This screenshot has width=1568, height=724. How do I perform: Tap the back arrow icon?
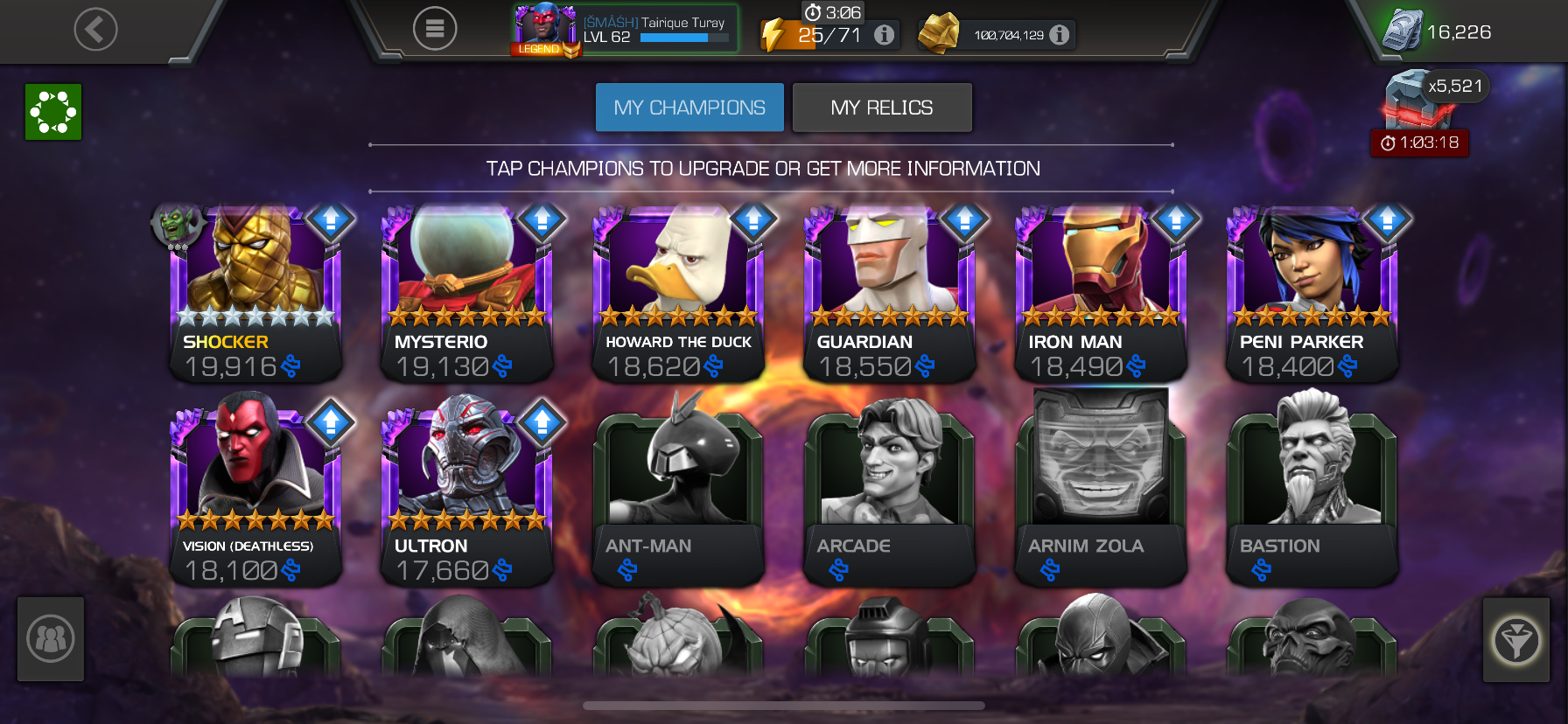click(x=95, y=30)
